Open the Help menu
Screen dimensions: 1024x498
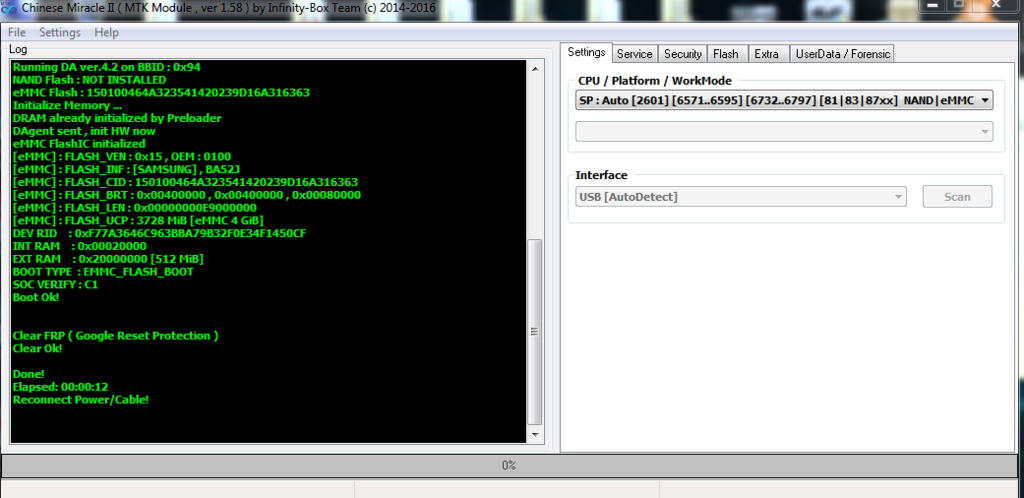[106, 32]
